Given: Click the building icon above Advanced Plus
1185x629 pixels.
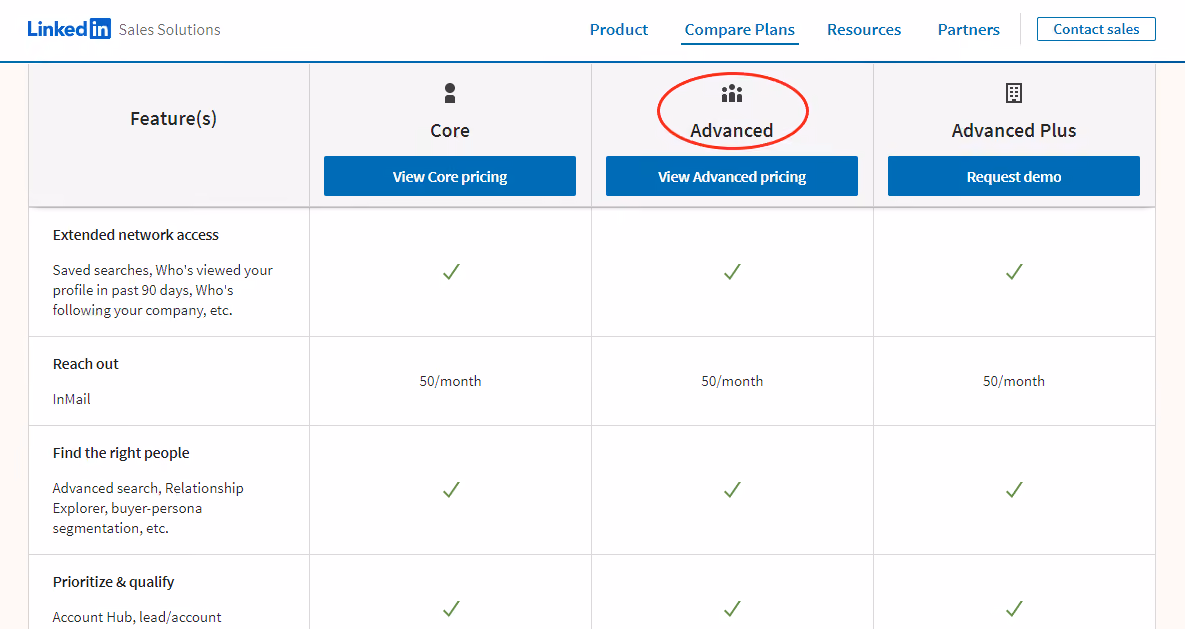Looking at the screenshot, I should pyautogui.click(x=1013, y=93).
